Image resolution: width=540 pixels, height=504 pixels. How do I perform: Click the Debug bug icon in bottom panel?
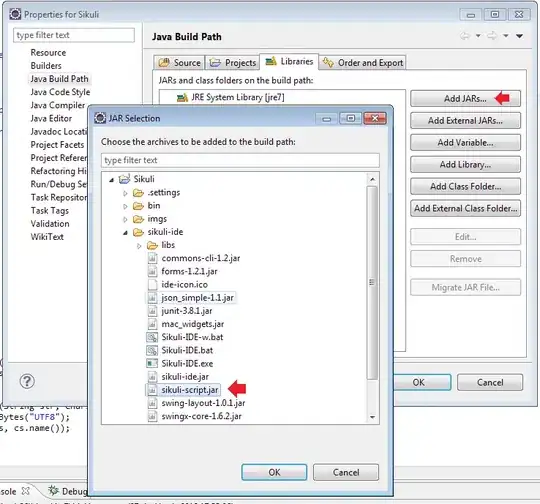pyautogui.click(x=53, y=490)
